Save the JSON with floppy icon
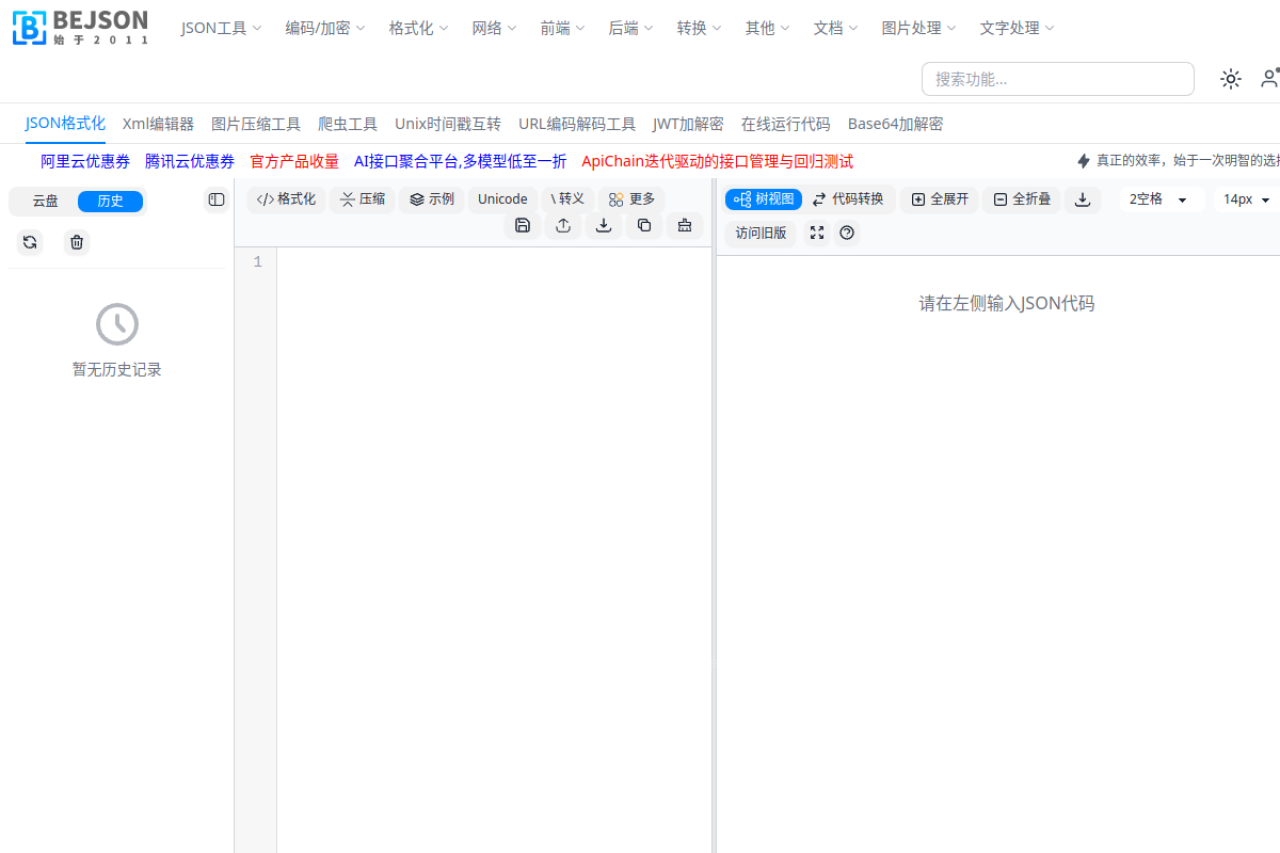The height and width of the screenshot is (853, 1280). point(522,226)
